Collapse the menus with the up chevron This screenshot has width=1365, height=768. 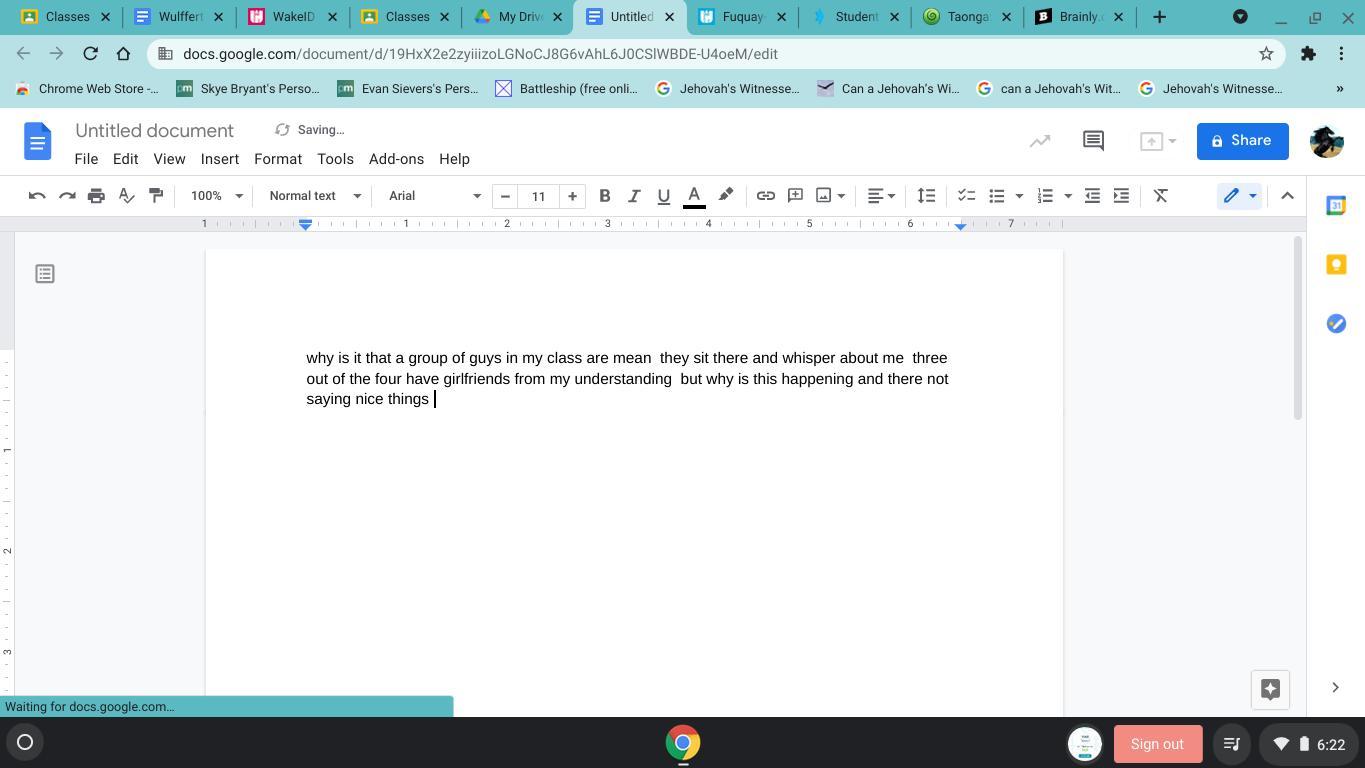click(1288, 196)
